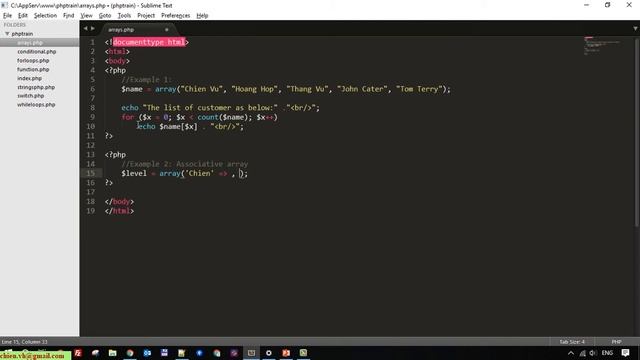Click line number 15 in the gutter

[x=90, y=173]
